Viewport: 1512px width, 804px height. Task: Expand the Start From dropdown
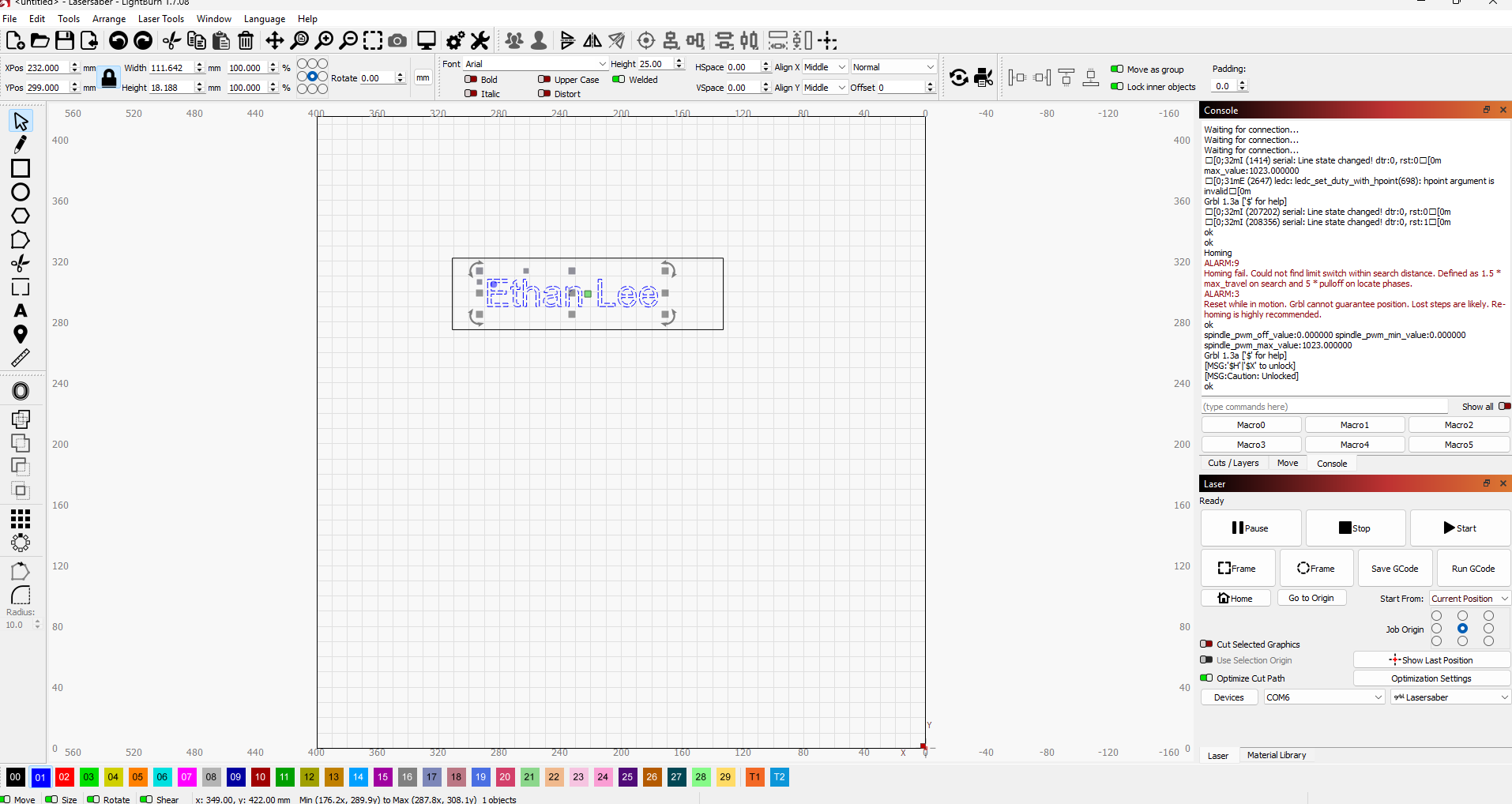coord(1469,599)
